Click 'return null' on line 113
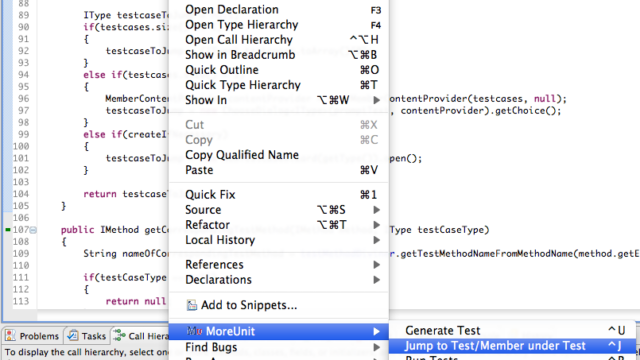Image resolution: width=640 pixels, height=360 pixels. coord(136,301)
